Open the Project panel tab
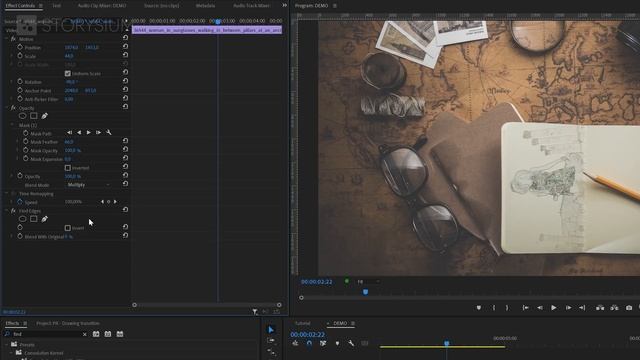The height and width of the screenshot is (360, 640). click(x=68, y=323)
